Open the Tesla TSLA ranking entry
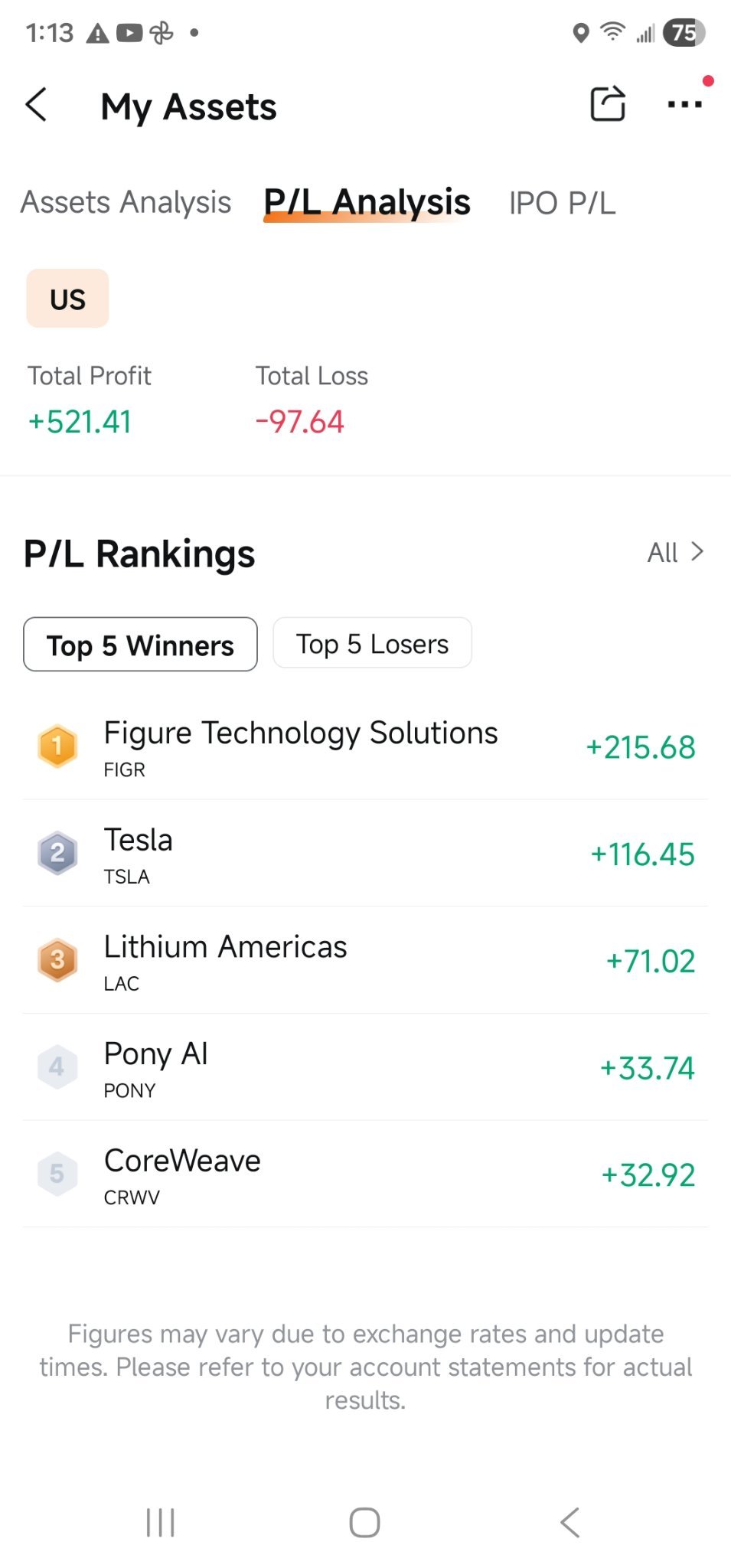The height and width of the screenshot is (1568, 731). coord(365,854)
